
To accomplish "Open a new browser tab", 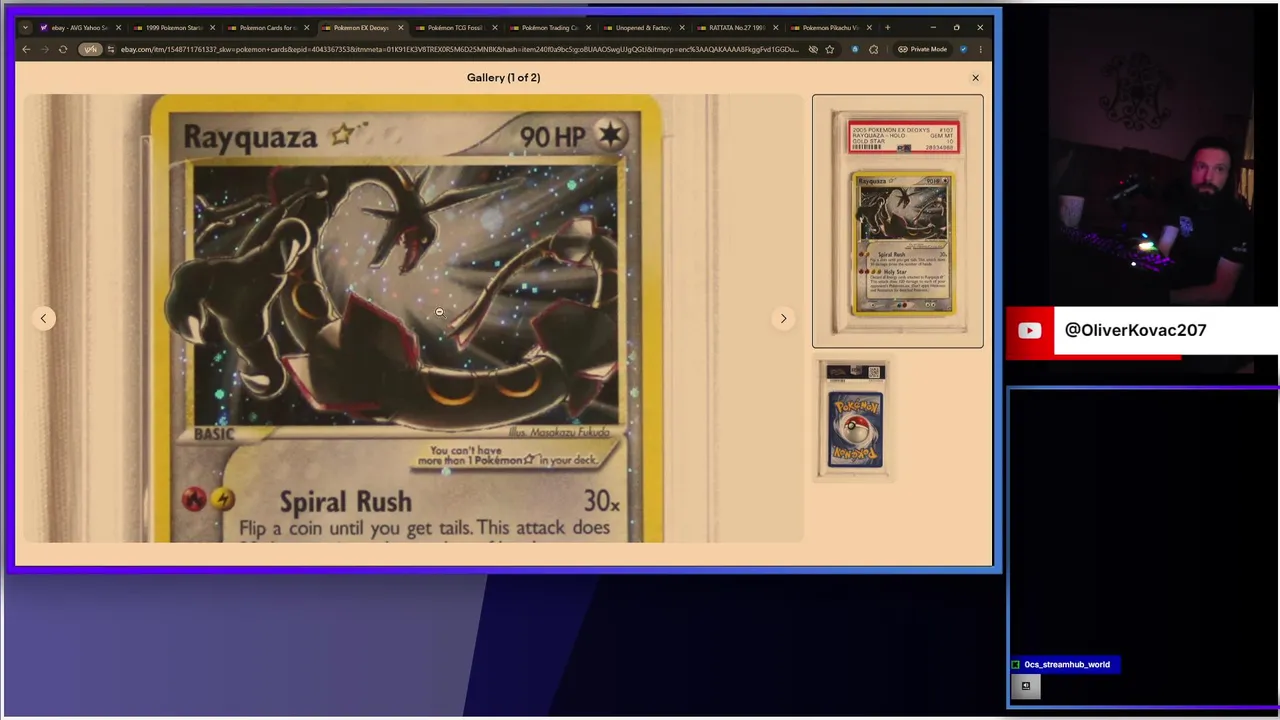I will [887, 28].
